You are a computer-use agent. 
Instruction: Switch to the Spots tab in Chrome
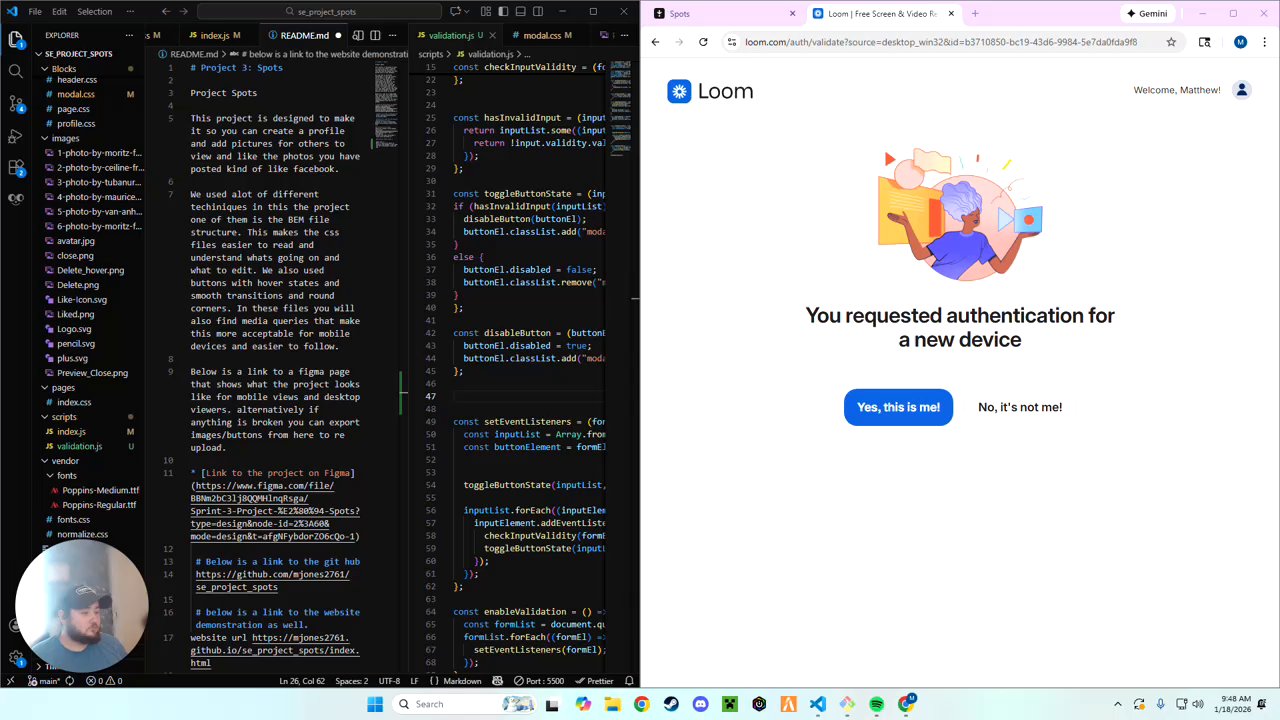[x=725, y=13]
